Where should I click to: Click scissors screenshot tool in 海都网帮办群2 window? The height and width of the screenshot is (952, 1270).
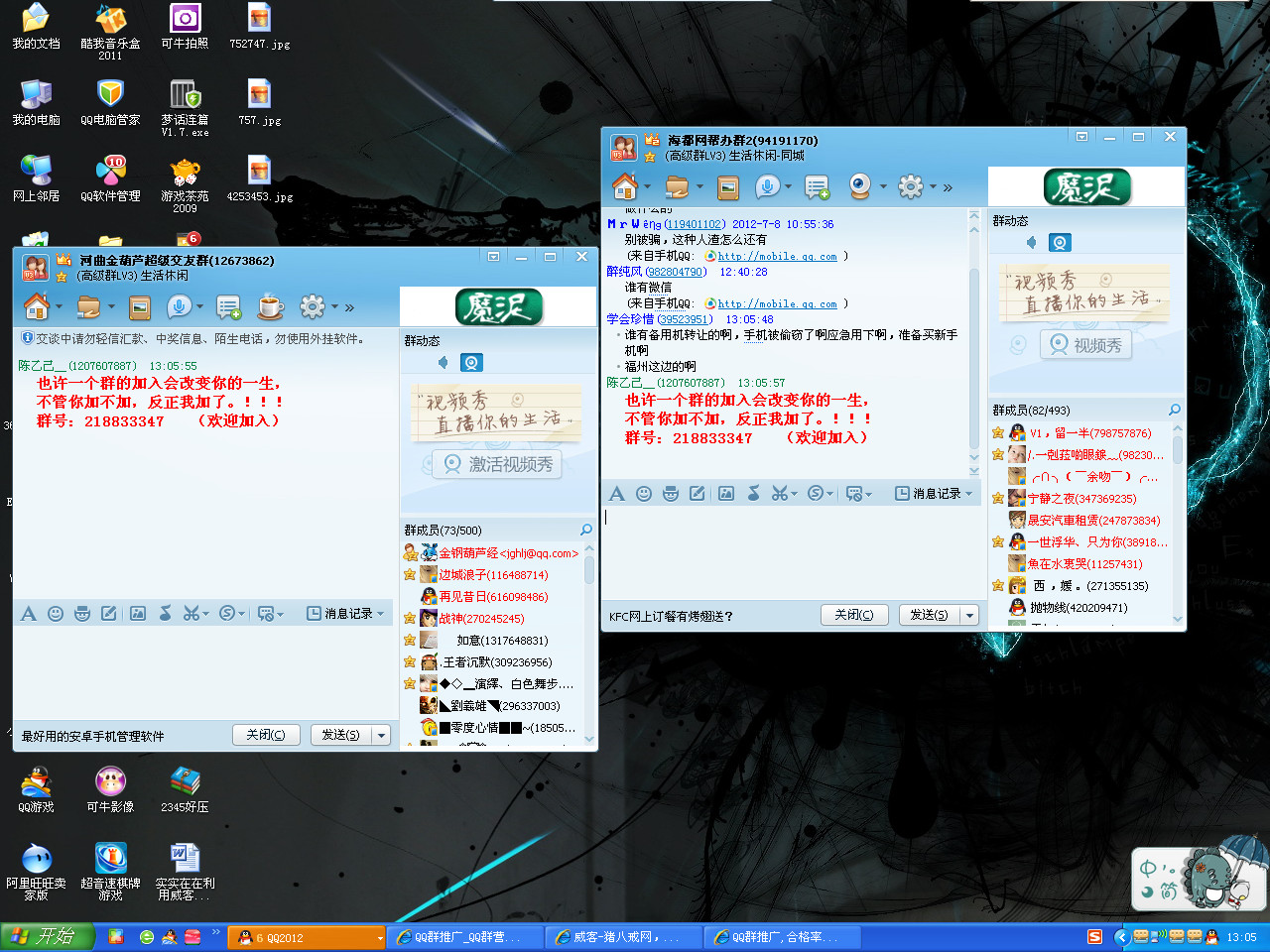pos(779,494)
